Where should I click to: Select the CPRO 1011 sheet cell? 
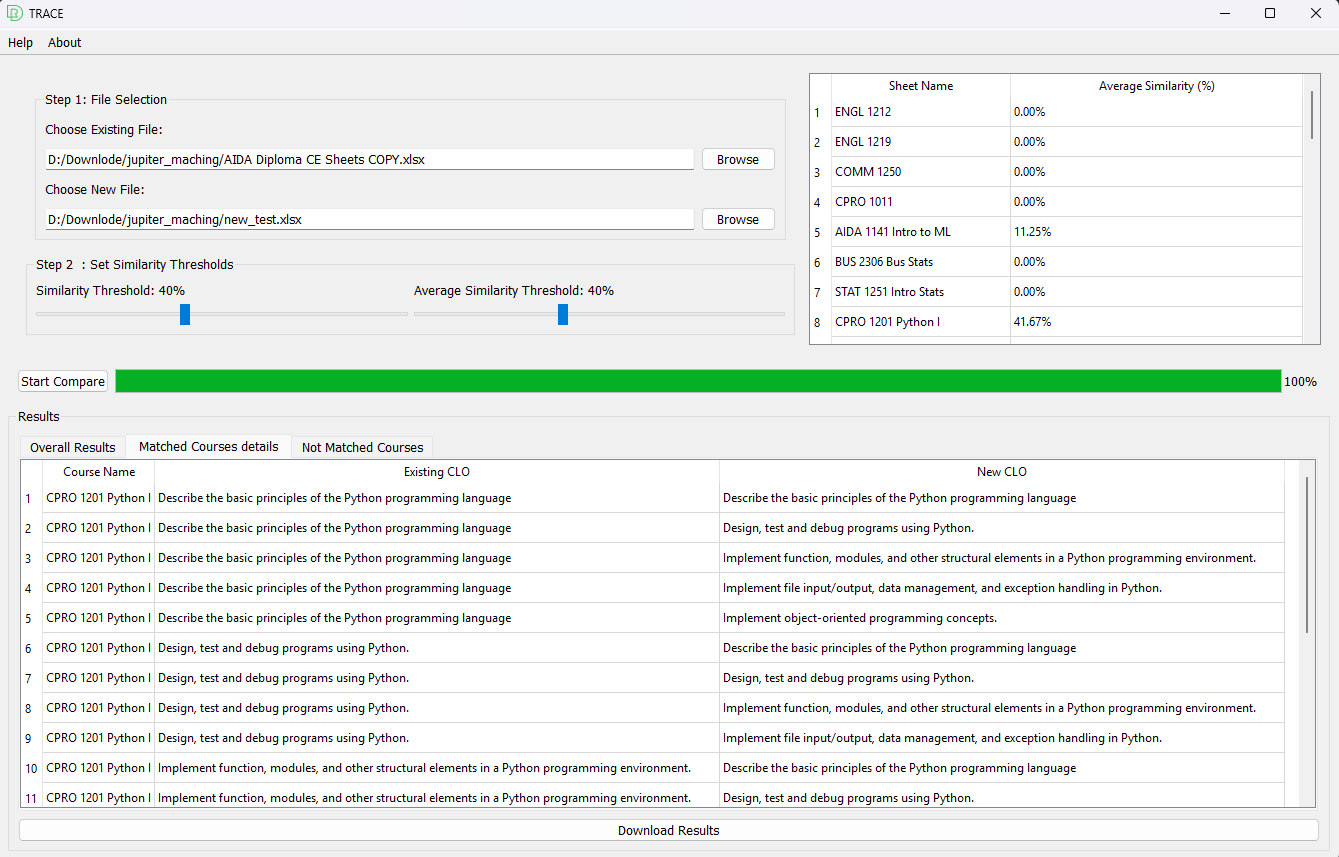click(921, 202)
